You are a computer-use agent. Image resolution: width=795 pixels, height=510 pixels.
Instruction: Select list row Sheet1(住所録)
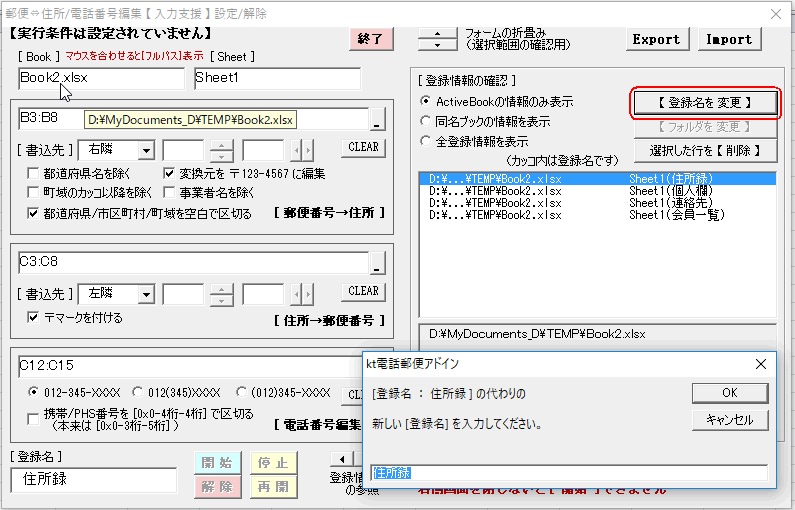click(598, 179)
